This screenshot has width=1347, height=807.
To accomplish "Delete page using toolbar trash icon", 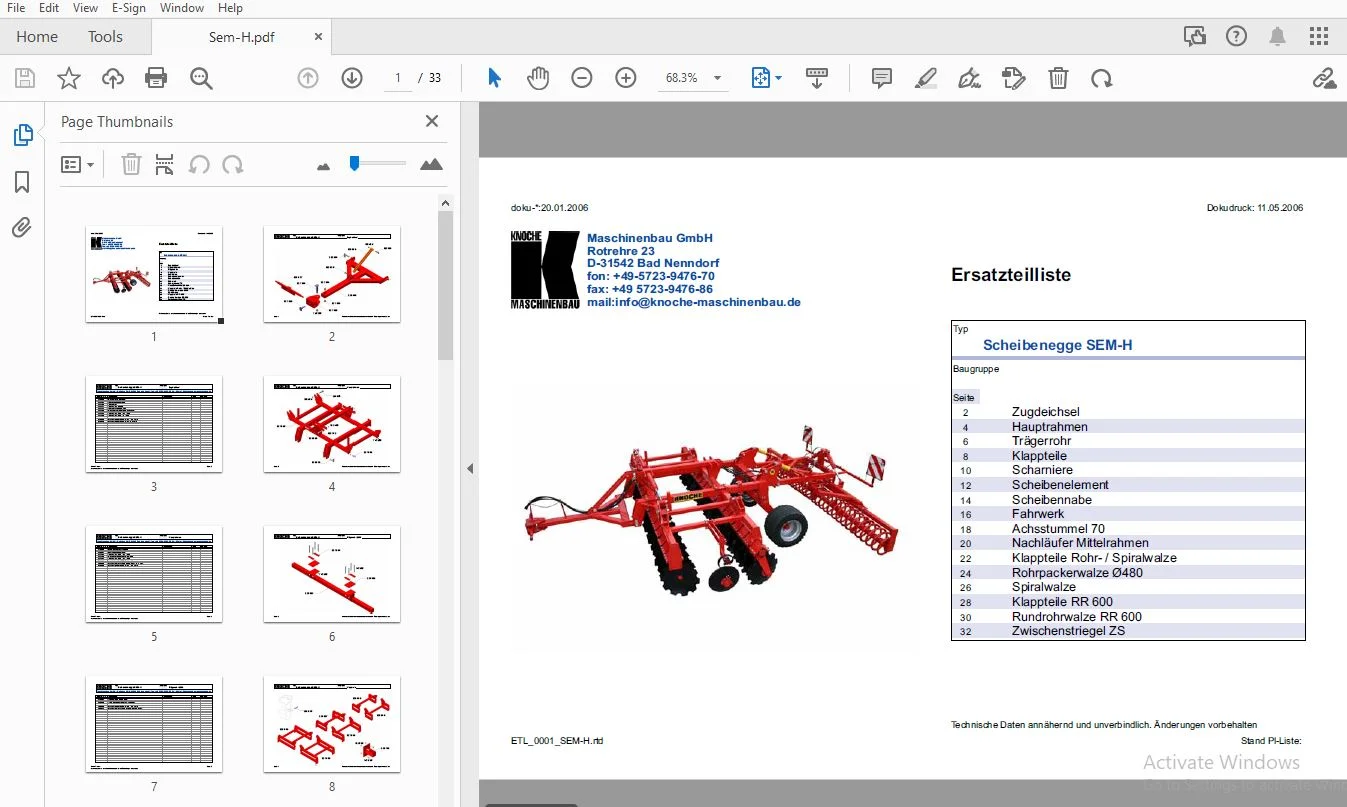I will [1058, 78].
